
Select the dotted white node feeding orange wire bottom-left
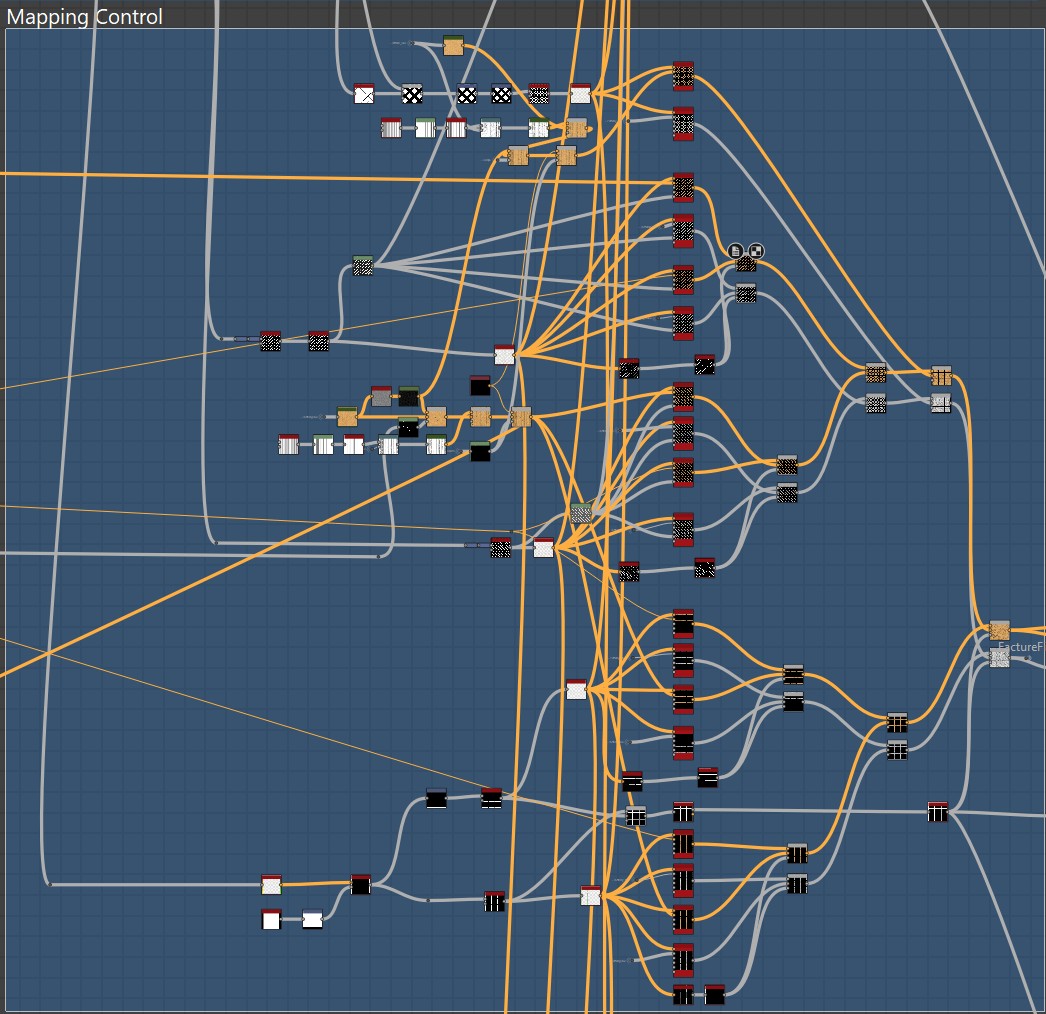coord(271,884)
